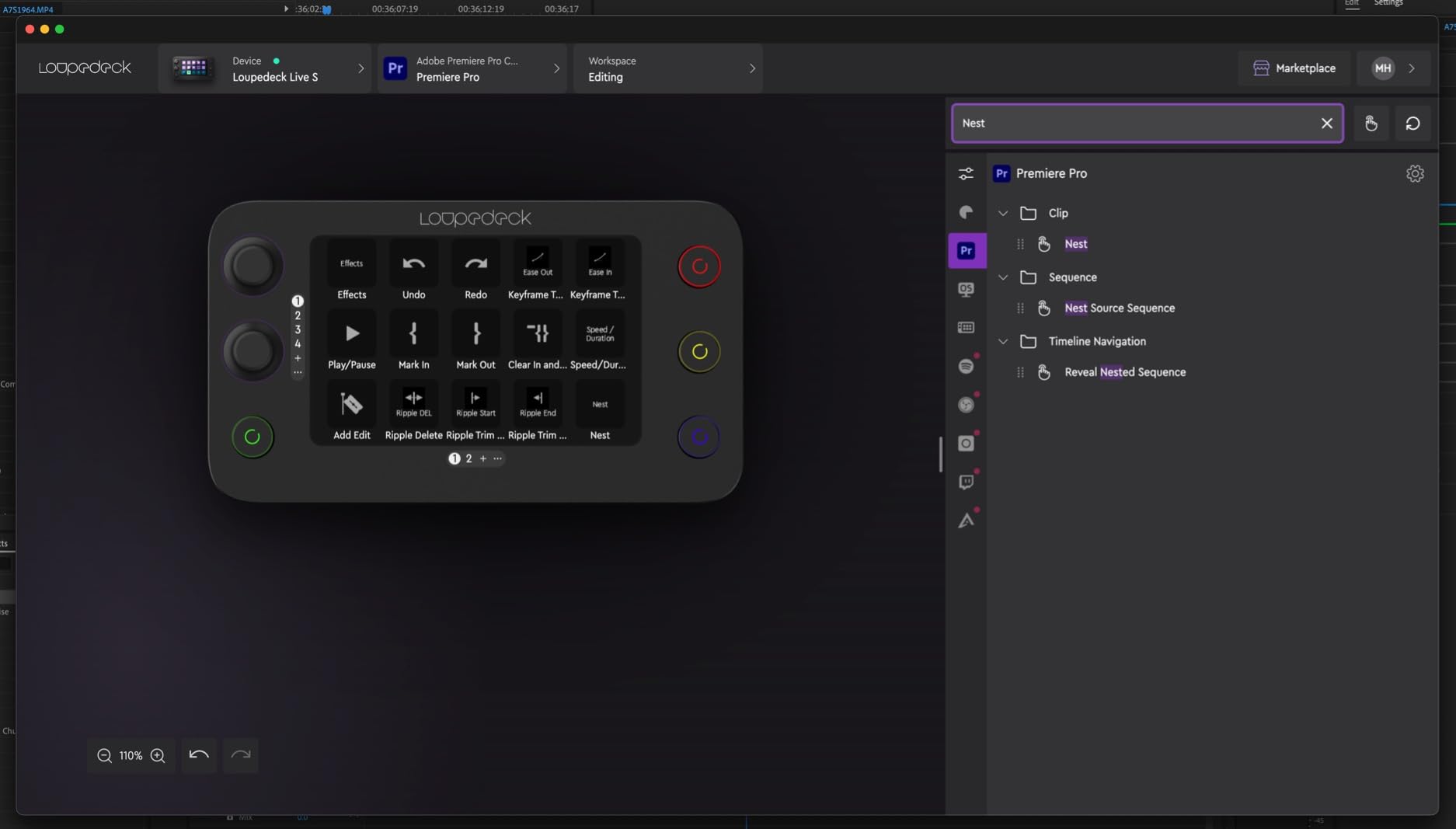Zoom in using the magnifier plus button
Viewport: 1456px width, 829px height.
157,755
